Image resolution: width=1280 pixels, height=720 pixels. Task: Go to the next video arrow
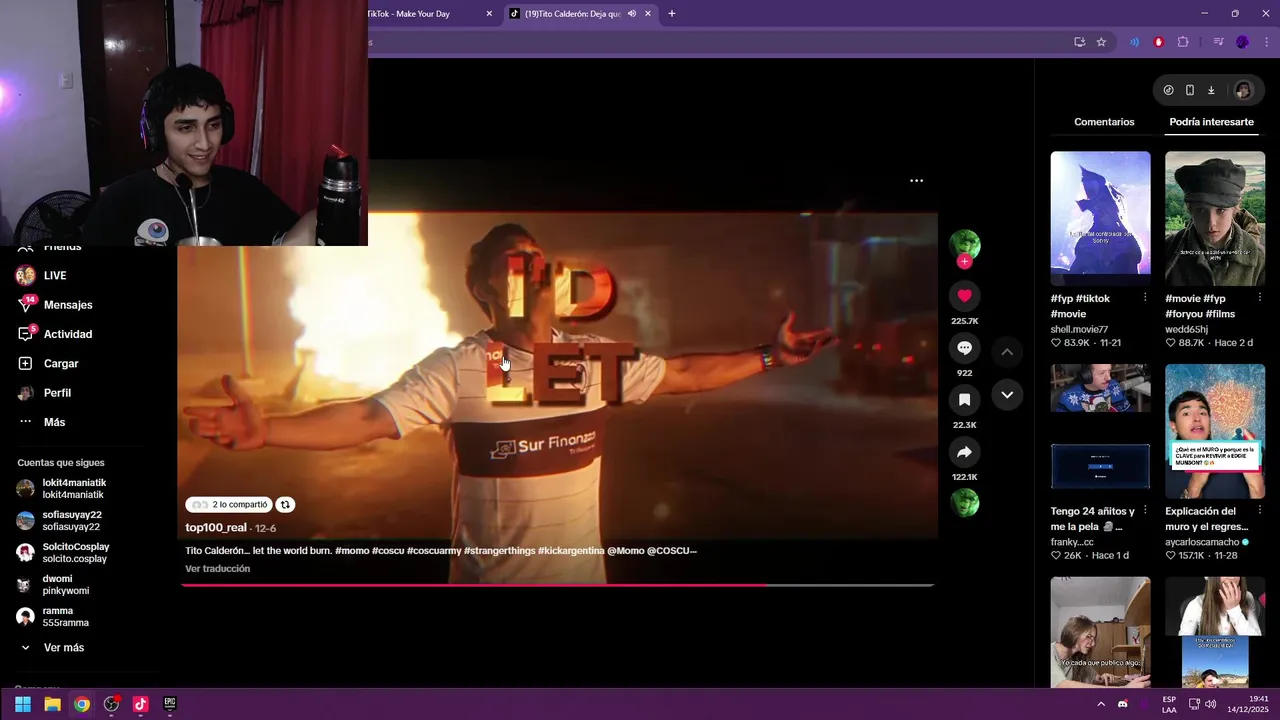click(x=1007, y=395)
